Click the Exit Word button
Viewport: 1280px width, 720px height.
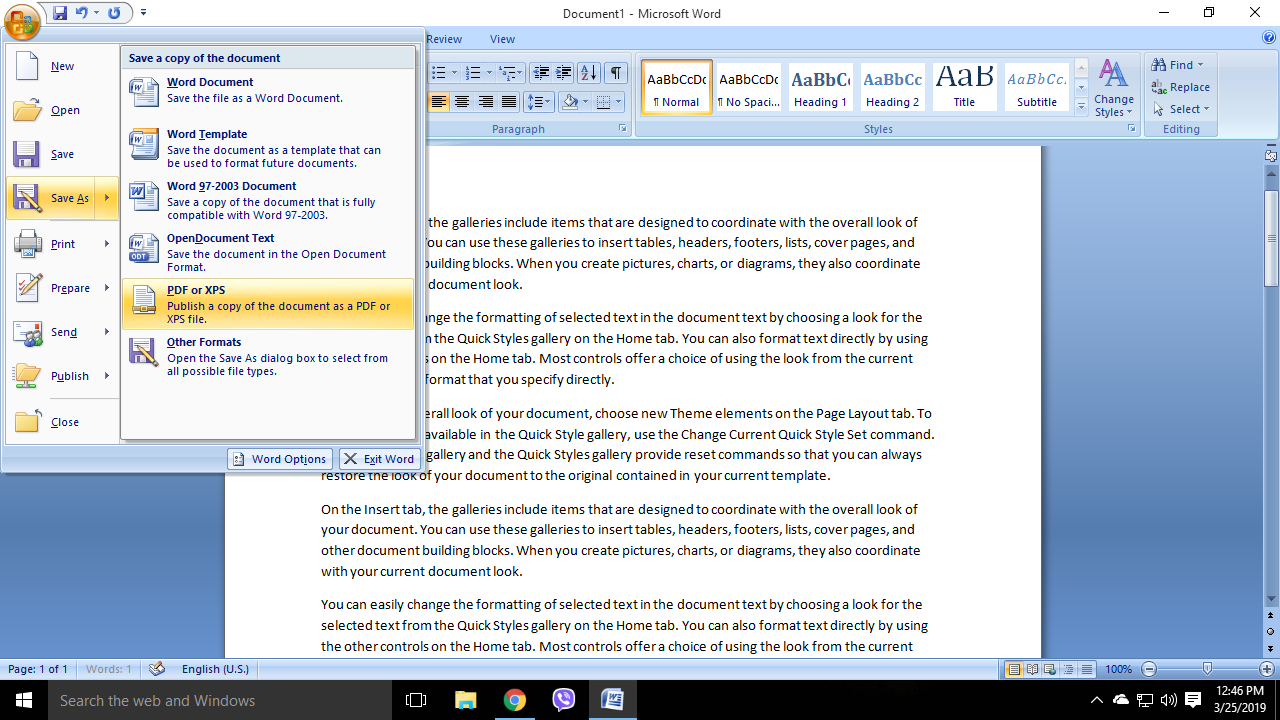tap(379, 459)
